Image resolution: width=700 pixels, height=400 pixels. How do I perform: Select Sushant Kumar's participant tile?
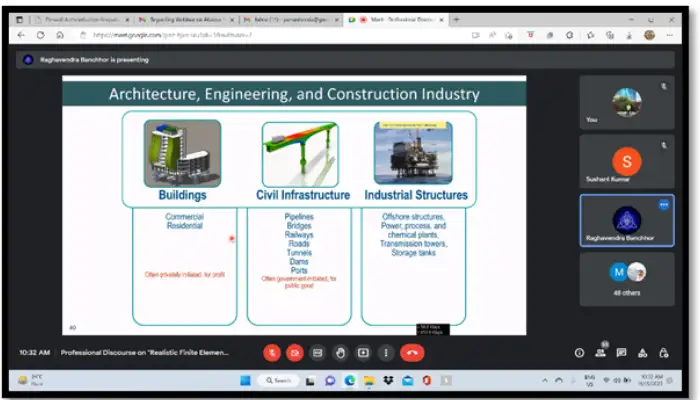pos(626,162)
